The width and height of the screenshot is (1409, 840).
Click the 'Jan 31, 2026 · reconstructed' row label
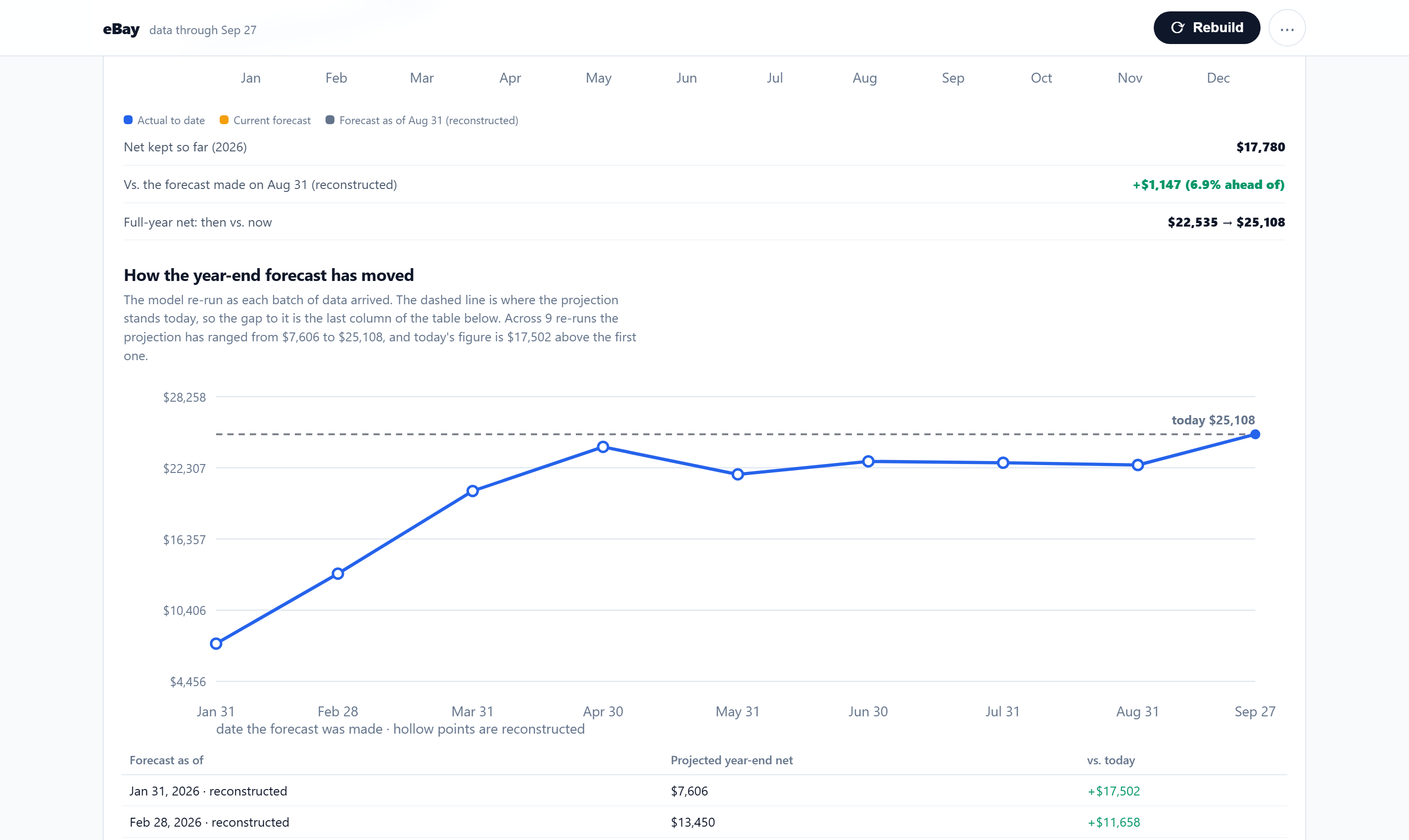[208, 791]
